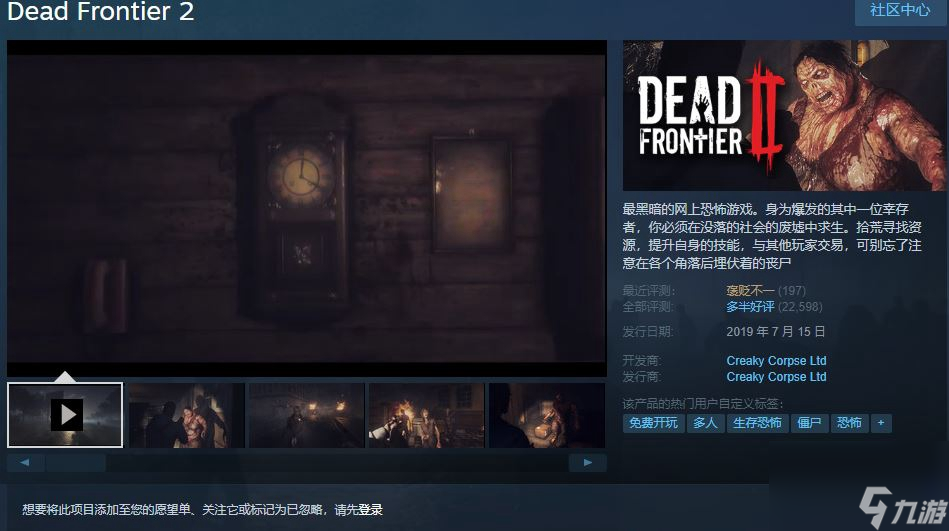Image resolution: width=949 pixels, height=531 pixels.
Task: Click the left arrow of thumbnail strip
Action: point(25,463)
